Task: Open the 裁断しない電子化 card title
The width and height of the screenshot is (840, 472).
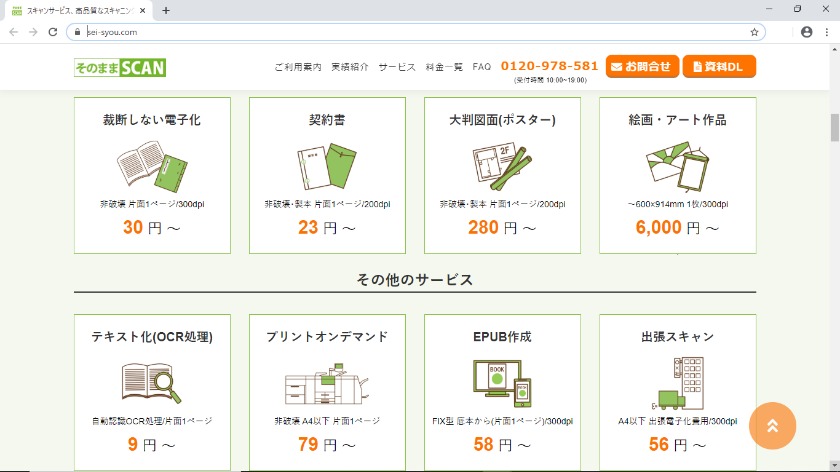Action: (x=152, y=120)
